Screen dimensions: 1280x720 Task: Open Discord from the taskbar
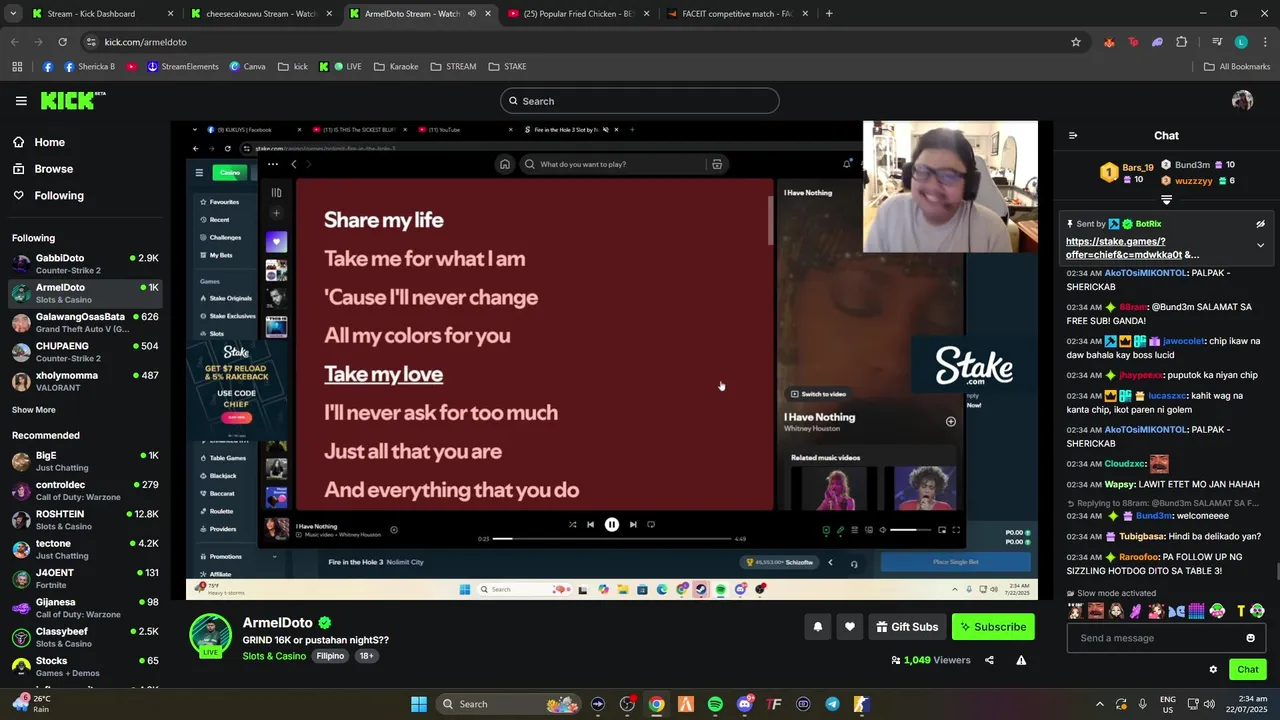coord(744,704)
